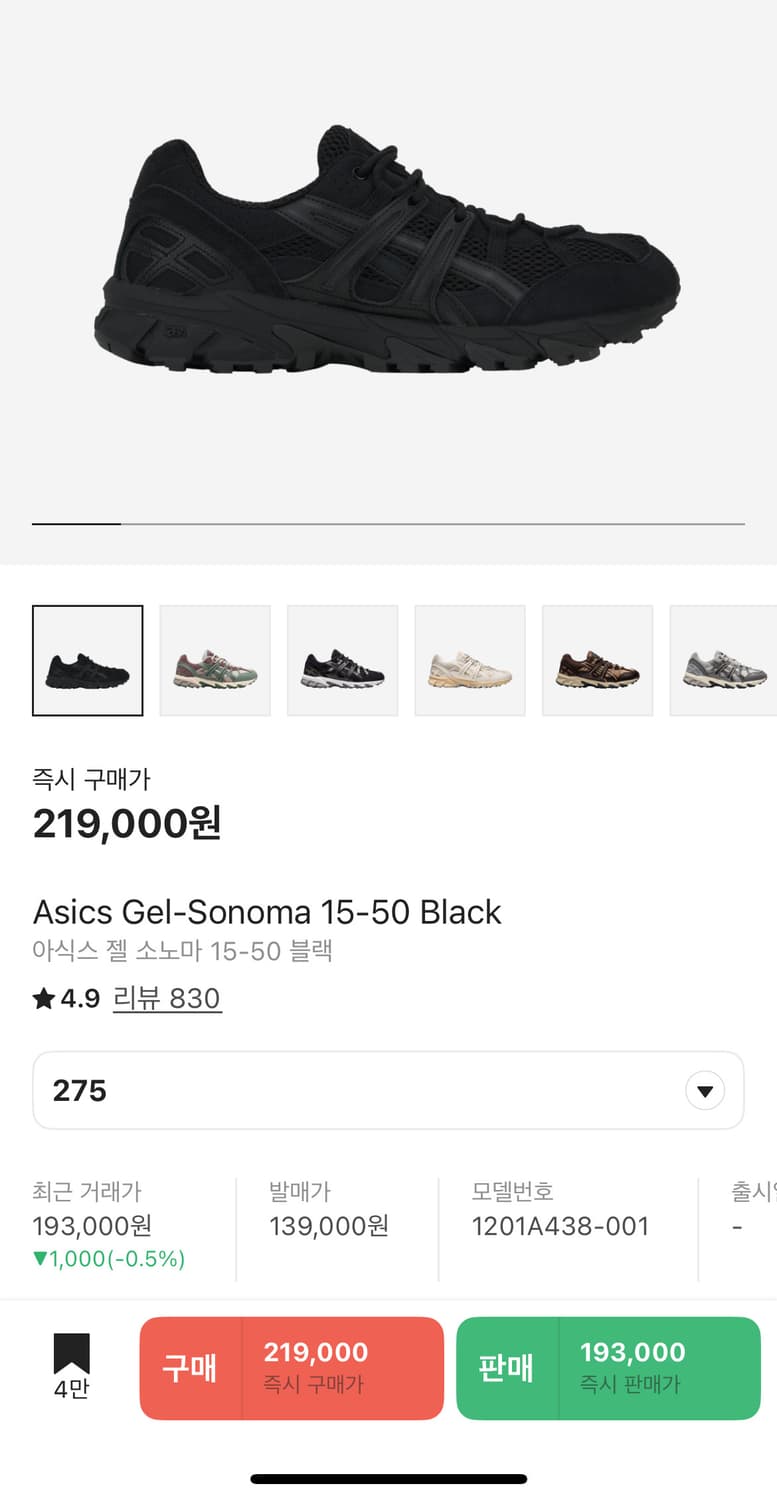Click the Asics Gel-Sonoma 15-50 Black title
The width and height of the screenshot is (777, 1500).
[267, 912]
